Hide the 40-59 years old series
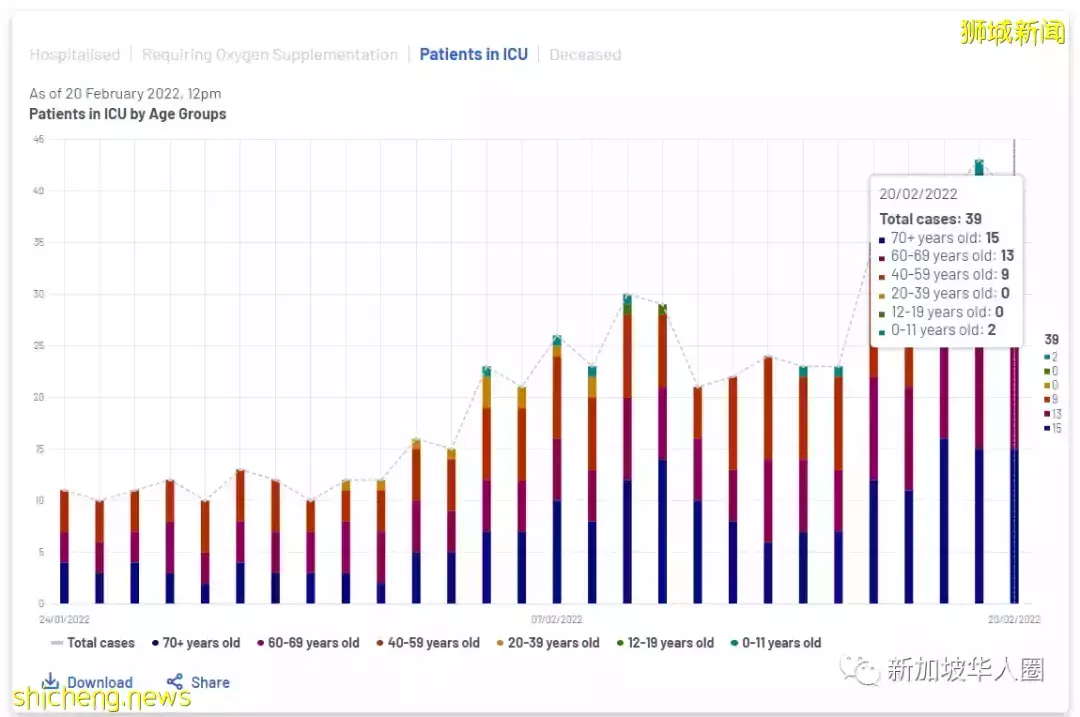Viewport: 1080px width, 717px height. (428, 643)
